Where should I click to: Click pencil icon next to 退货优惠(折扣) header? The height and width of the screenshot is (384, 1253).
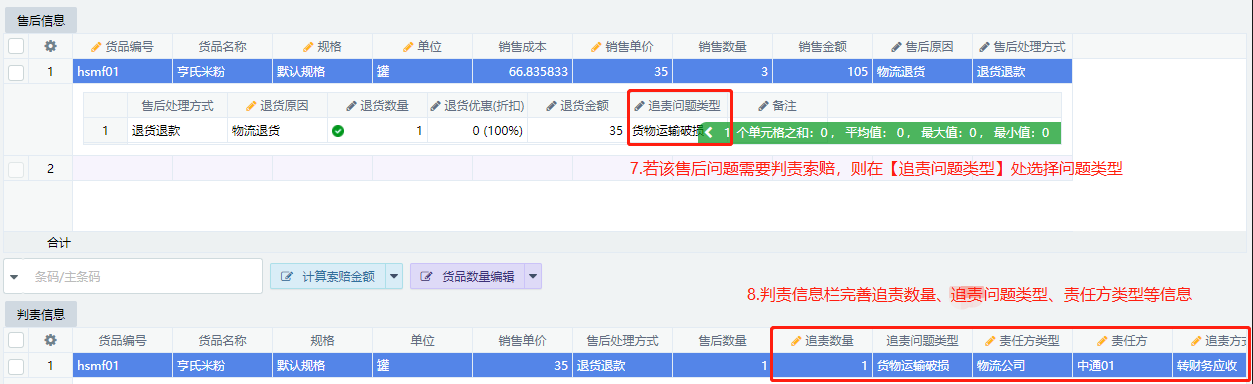435,105
